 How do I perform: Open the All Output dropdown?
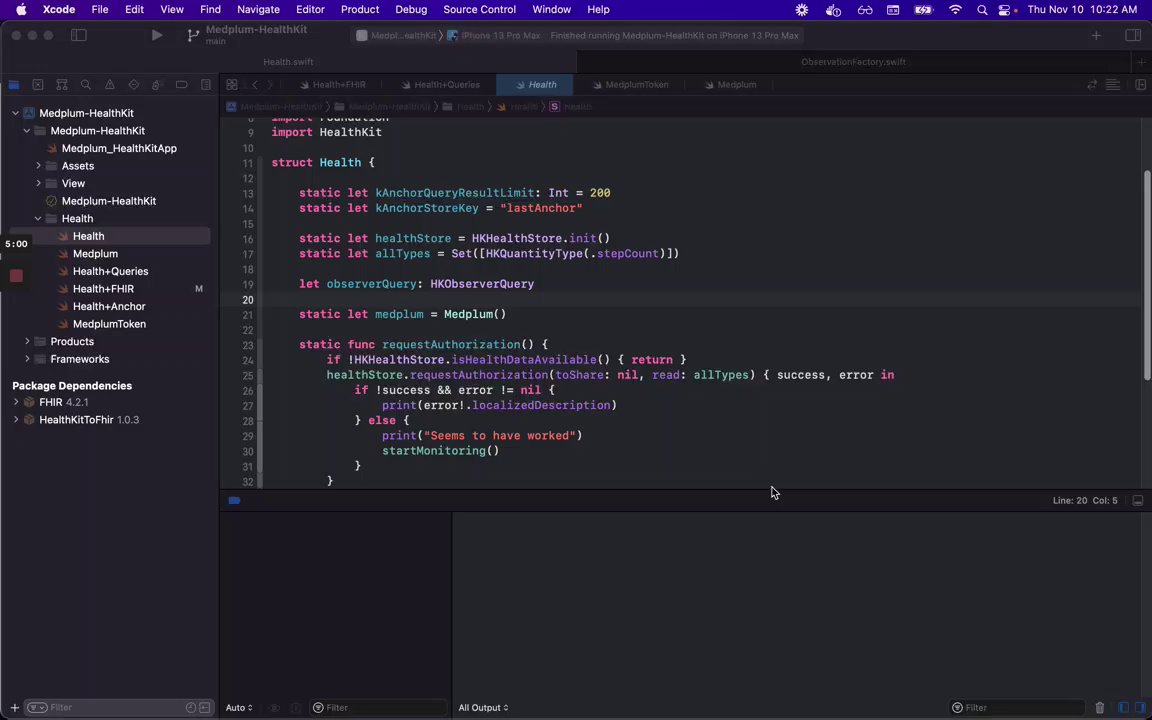483,708
